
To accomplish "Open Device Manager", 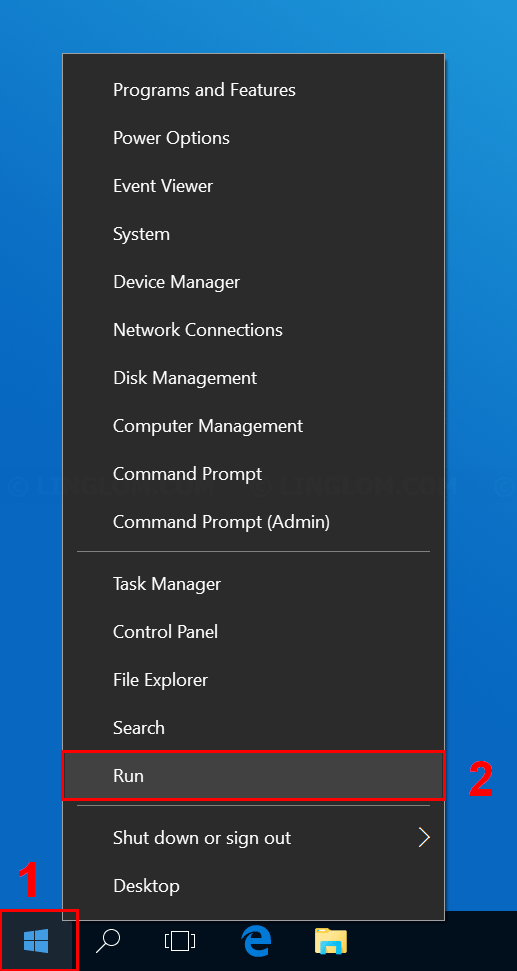I will (x=253, y=282).
